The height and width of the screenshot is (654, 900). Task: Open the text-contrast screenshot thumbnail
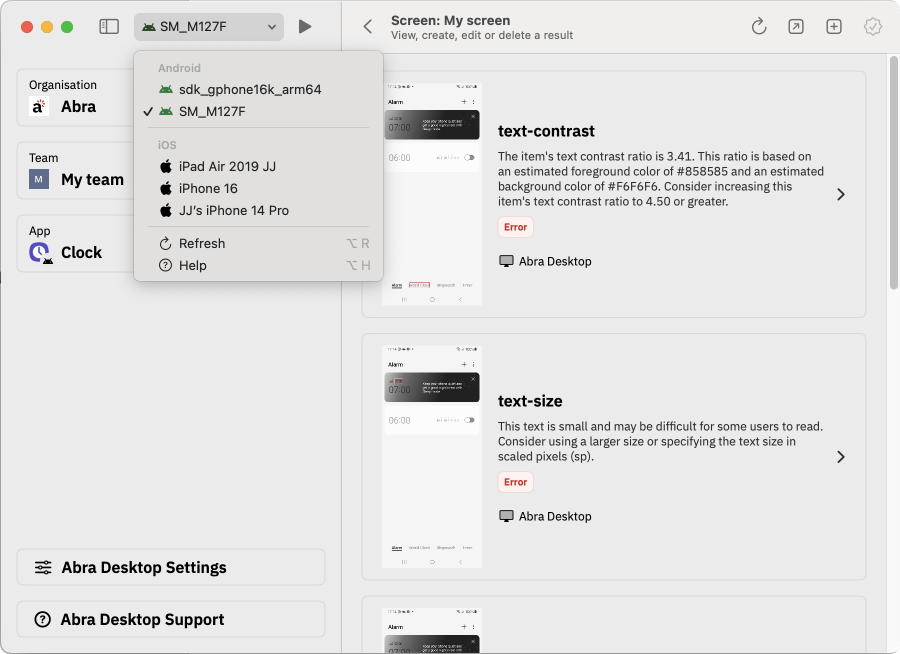point(432,194)
